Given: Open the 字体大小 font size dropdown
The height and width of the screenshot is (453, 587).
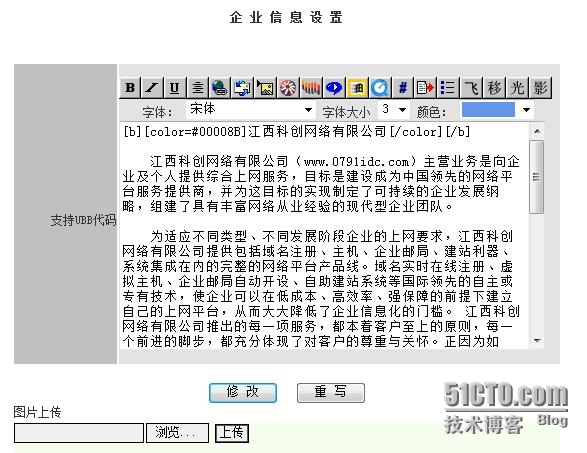Looking at the screenshot, I should click(393, 110).
